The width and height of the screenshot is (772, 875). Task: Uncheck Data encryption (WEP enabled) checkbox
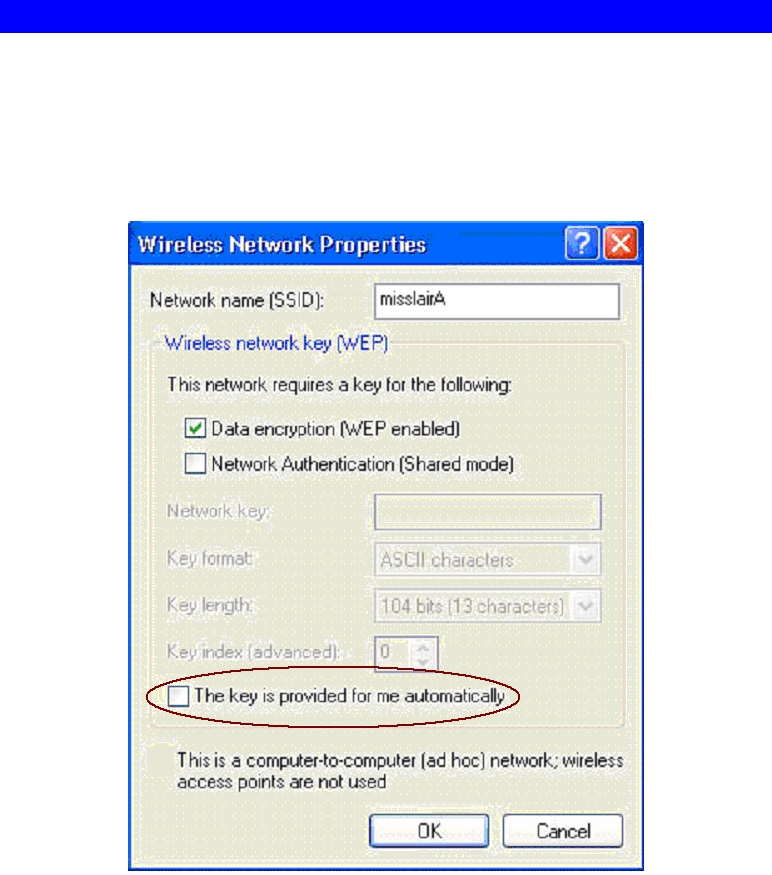point(195,429)
